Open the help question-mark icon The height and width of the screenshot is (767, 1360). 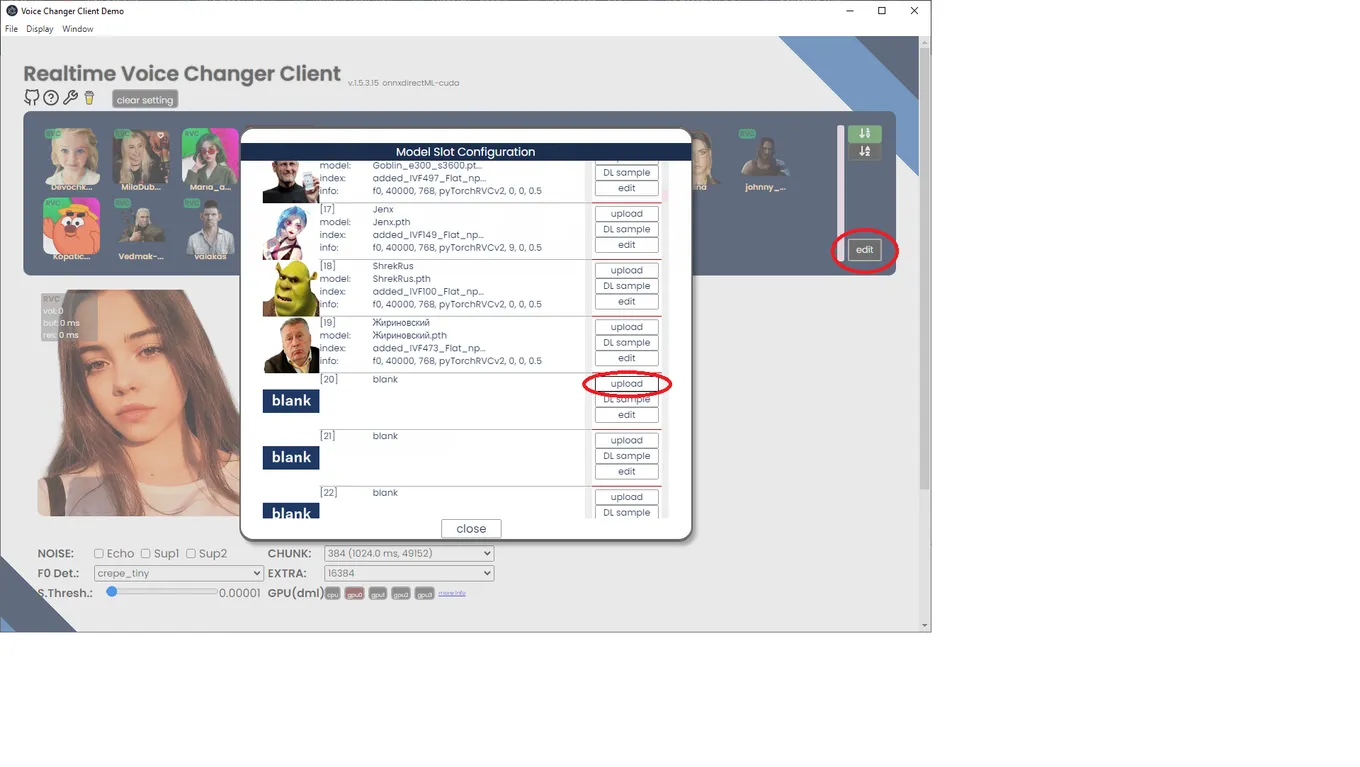pos(51,98)
